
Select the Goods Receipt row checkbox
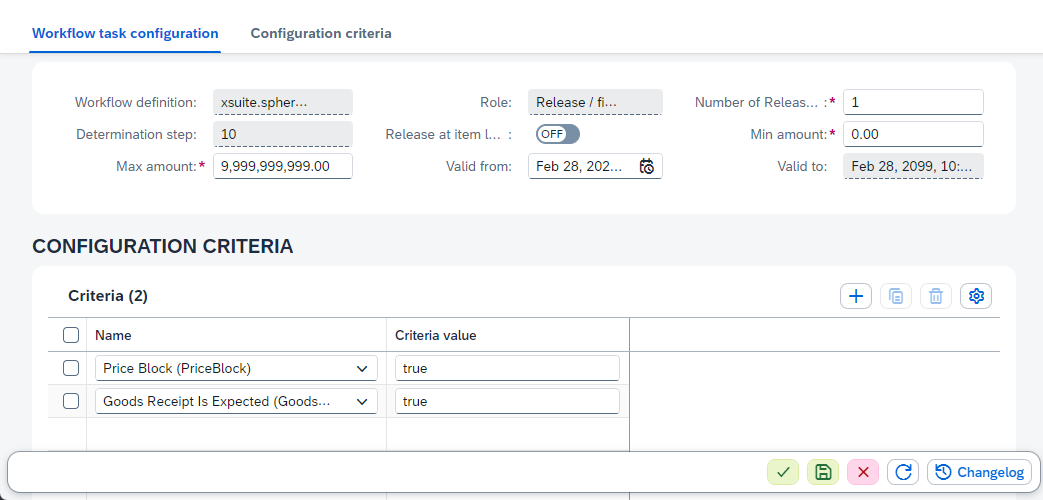click(71, 401)
